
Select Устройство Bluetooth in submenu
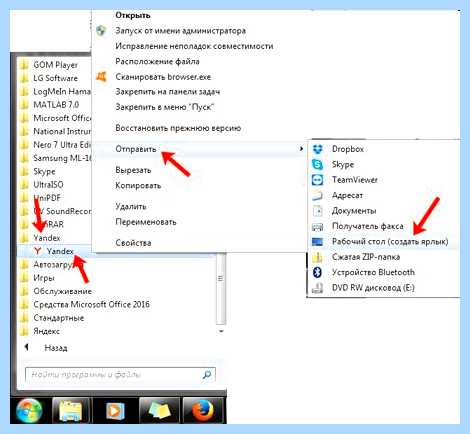click(373, 272)
